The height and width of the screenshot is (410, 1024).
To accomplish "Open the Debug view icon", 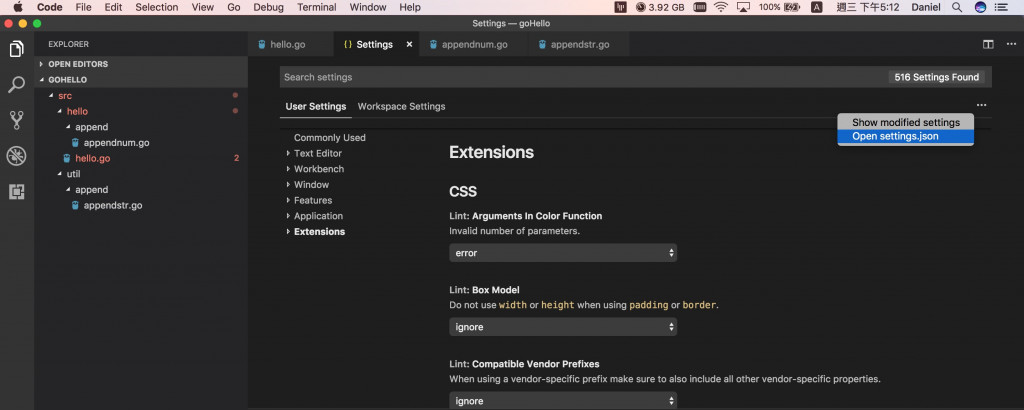I will pos(16,156).
